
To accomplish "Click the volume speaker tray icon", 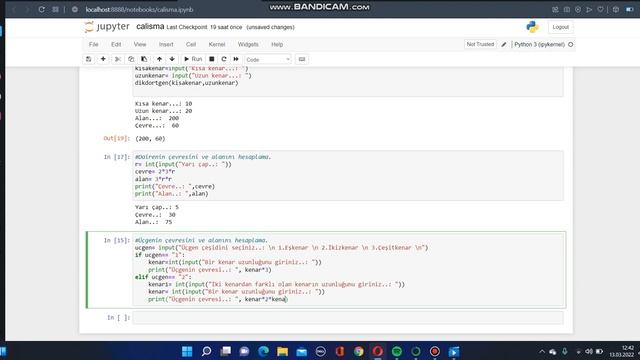I will click(589, 351).
